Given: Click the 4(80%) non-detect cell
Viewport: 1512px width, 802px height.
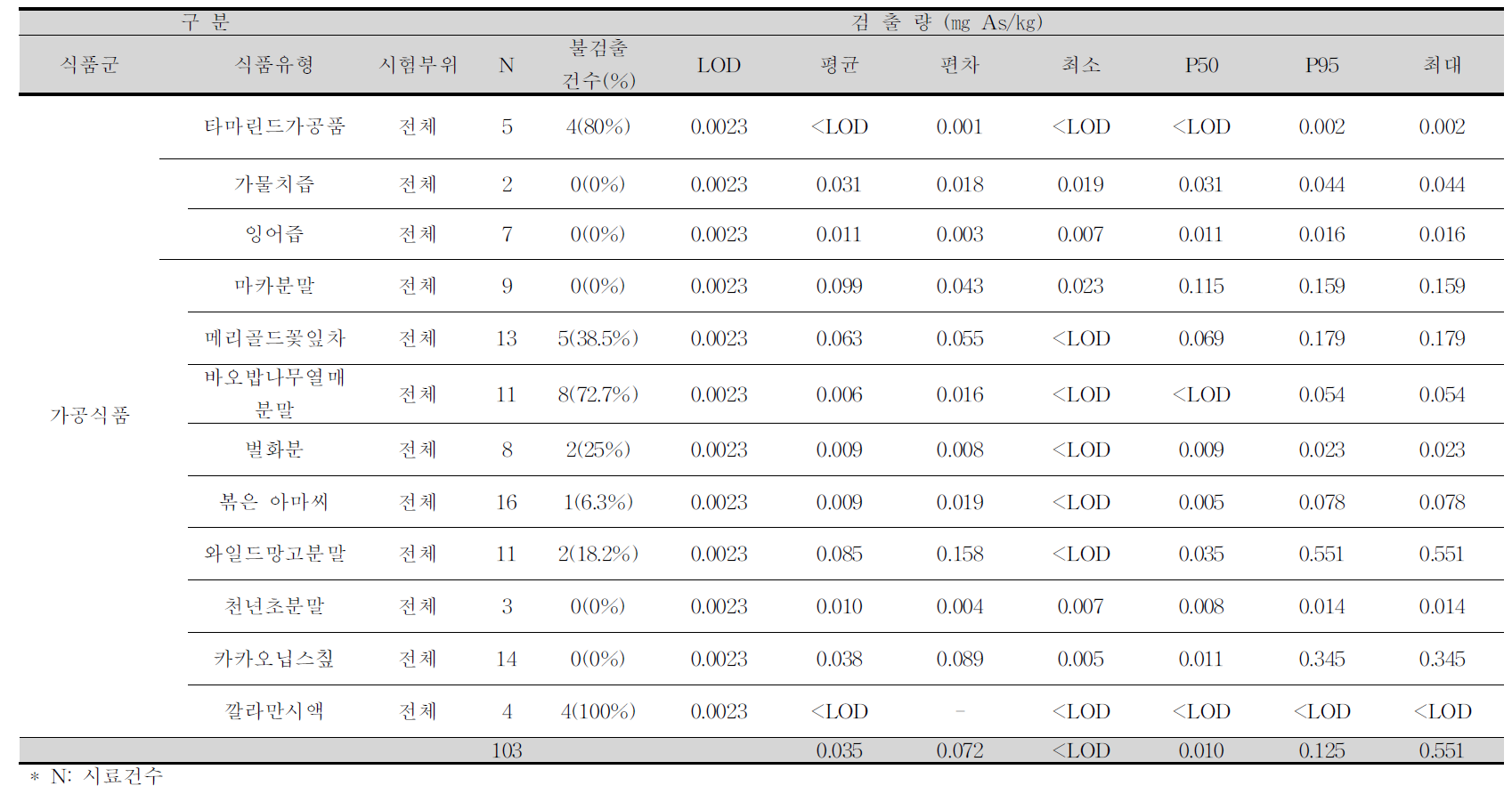Looking at the screenshot, I should click(598, 126).
